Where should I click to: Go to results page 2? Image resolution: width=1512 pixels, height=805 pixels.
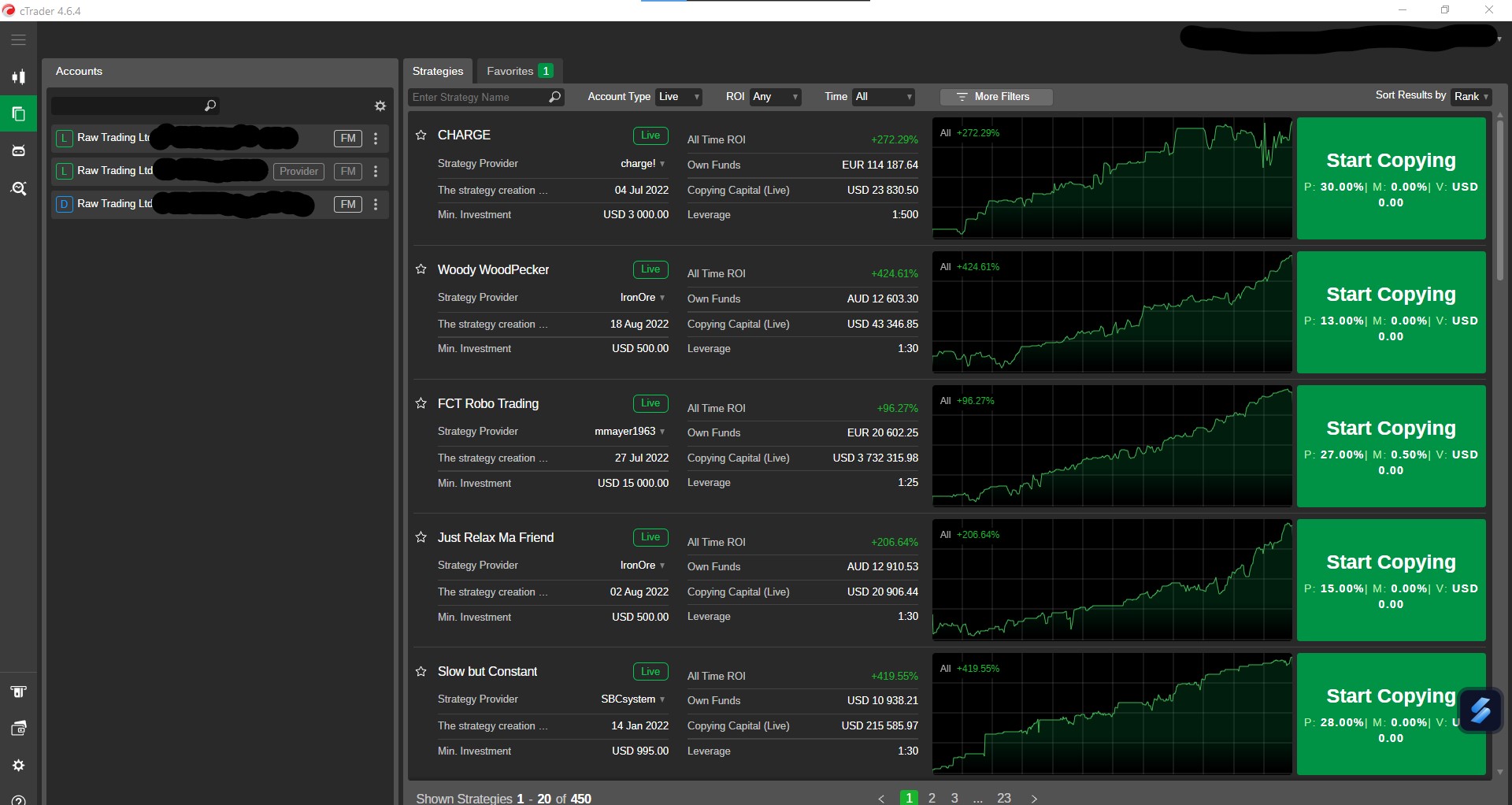932,798
